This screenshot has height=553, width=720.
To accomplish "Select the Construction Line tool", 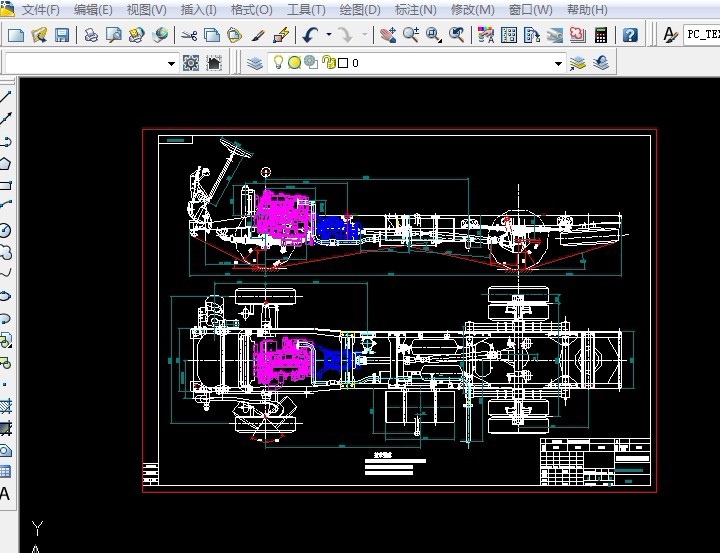I will (x=6, y=119).
